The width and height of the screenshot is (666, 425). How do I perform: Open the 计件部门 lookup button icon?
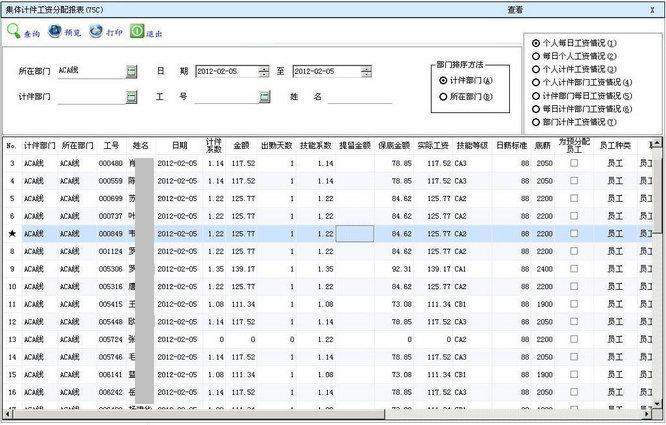pos(132,97)
